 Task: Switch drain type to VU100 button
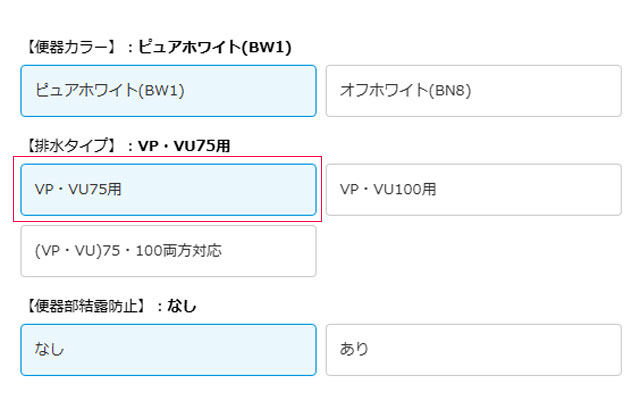(x=473, y=189)
